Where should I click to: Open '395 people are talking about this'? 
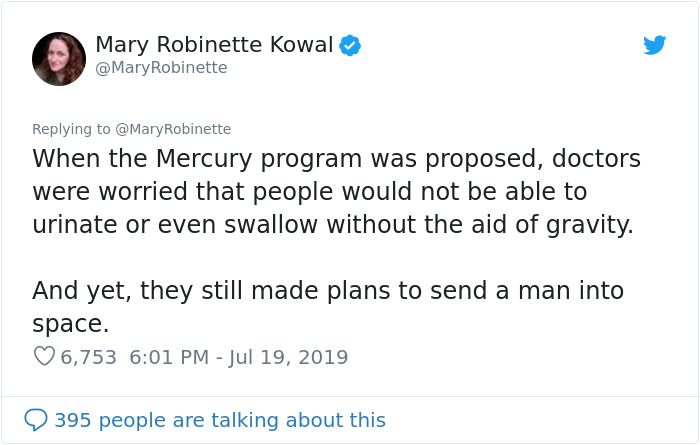point(220,420)
